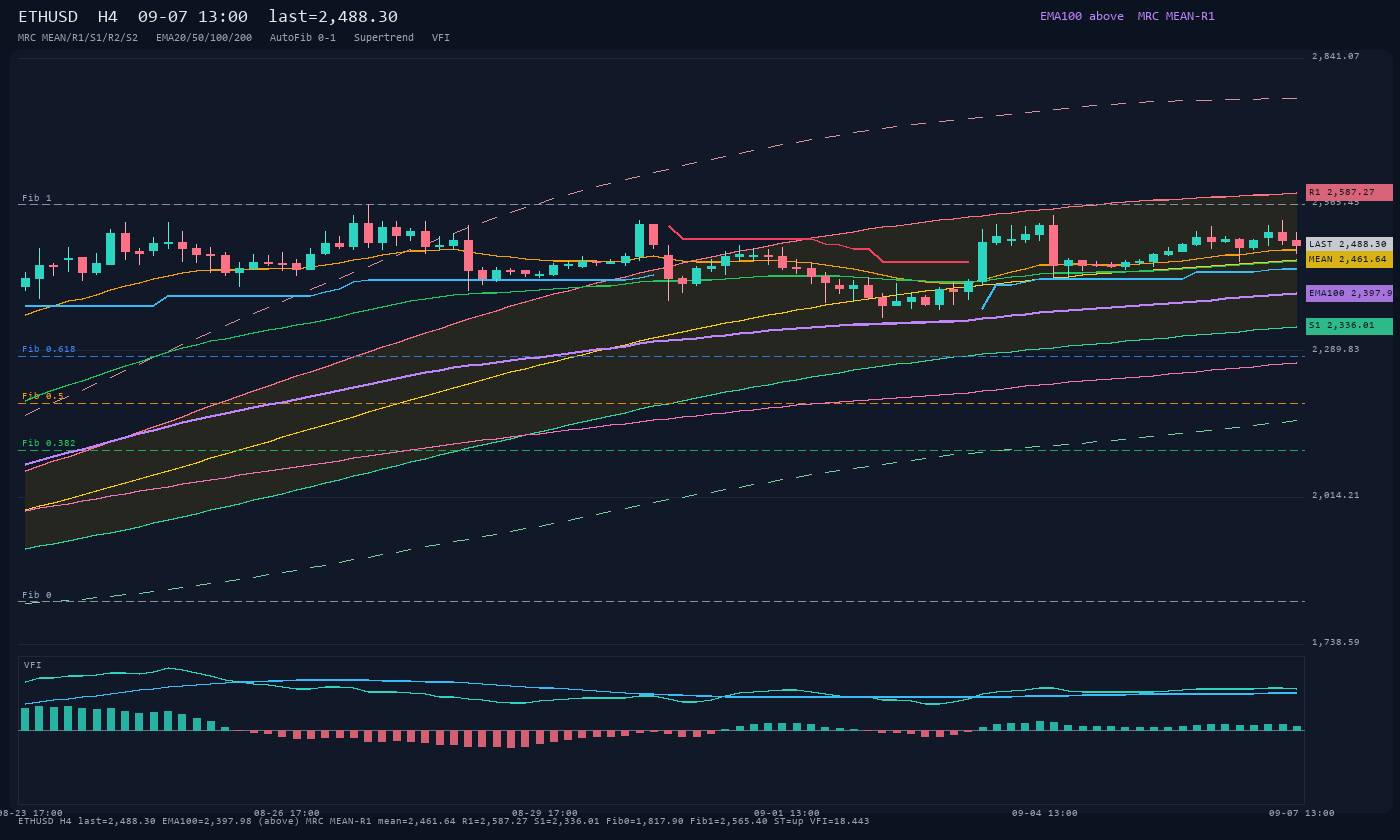Click the 09-01 13:00 time axis label

click(x=787, y=813)
